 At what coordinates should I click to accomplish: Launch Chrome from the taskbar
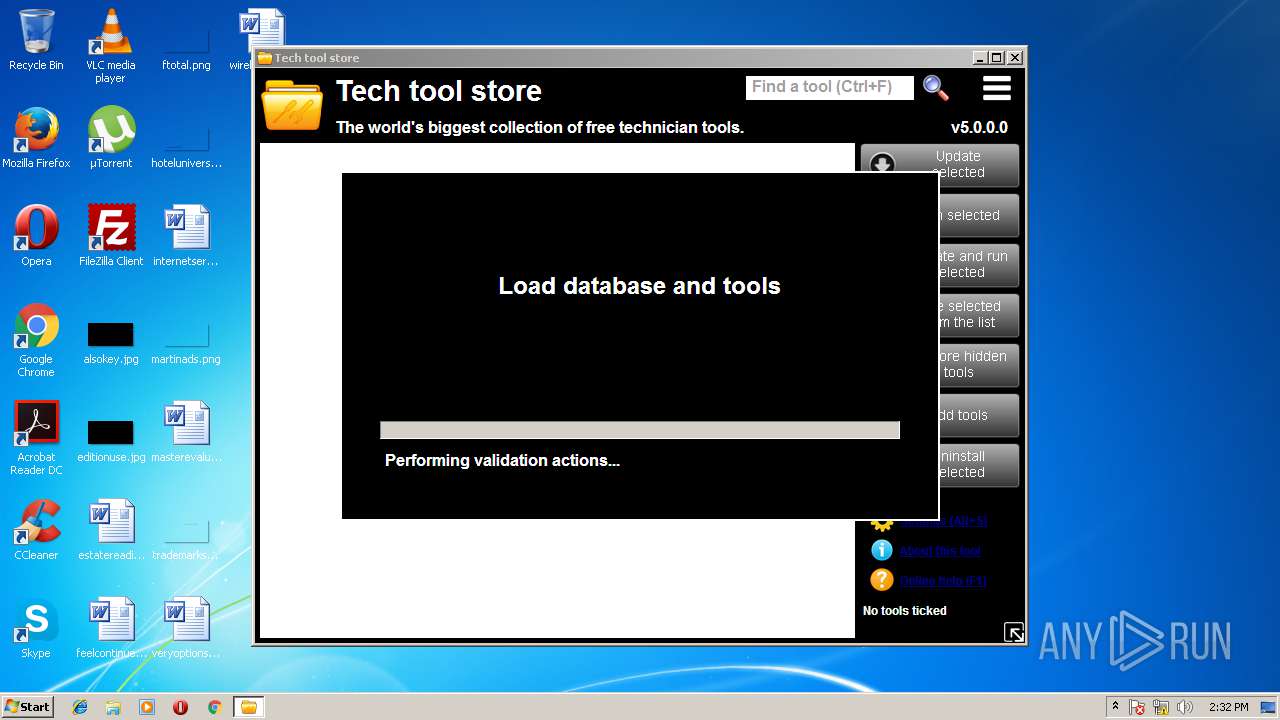[x=214, y=707]
